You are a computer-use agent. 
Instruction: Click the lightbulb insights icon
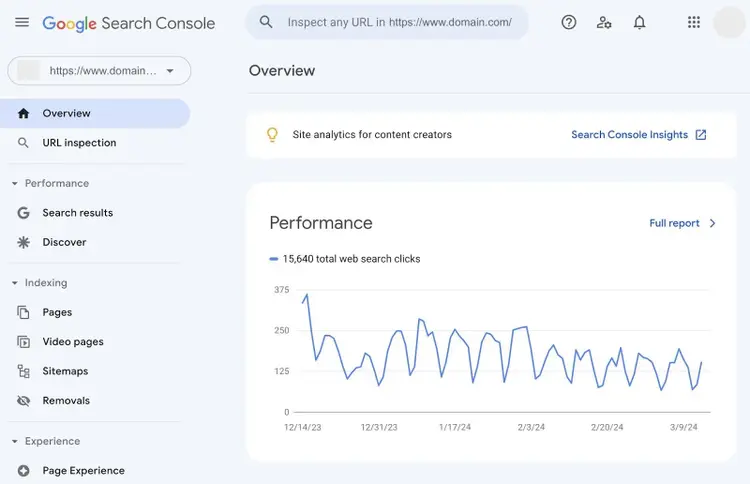tap(272, 135)
